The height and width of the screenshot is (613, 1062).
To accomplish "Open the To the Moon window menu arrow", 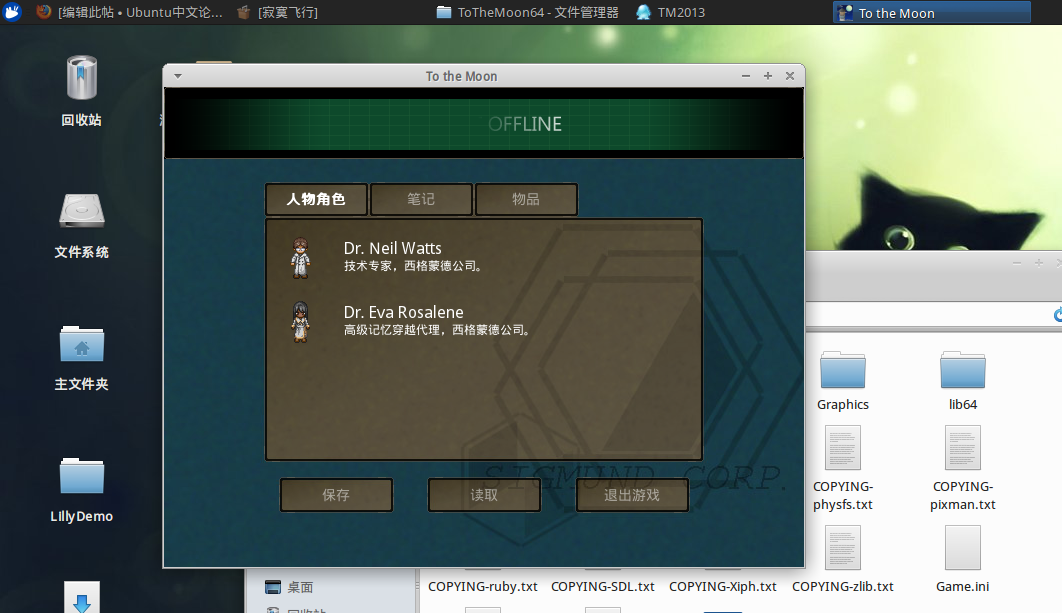I will [x=177, y=76].
